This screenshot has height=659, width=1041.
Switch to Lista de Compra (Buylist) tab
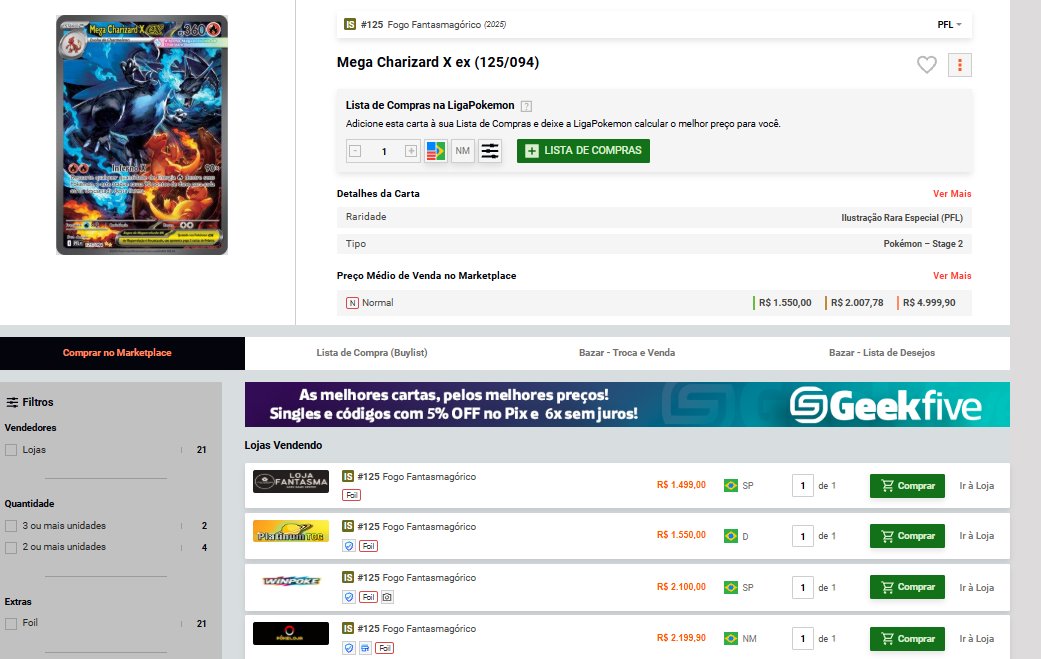pos(372,353)
